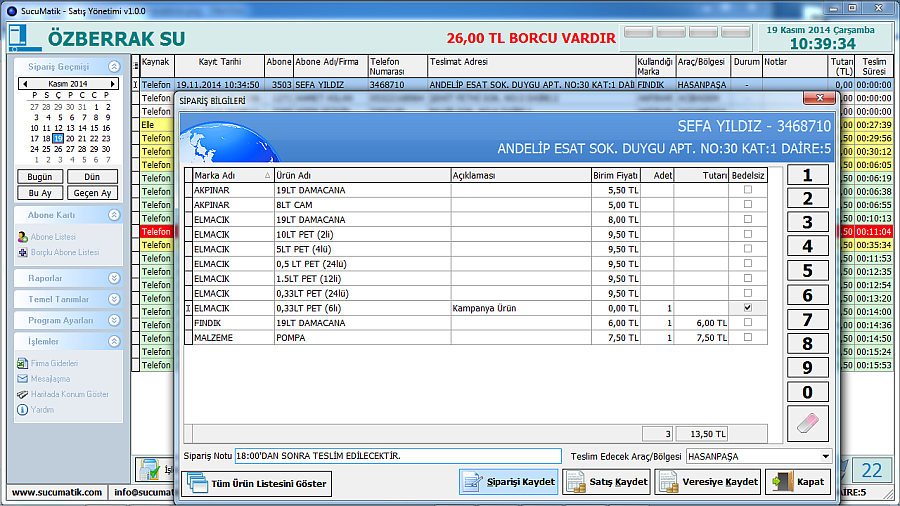The width and height of the screenshot is (900, 506).
Task: Select yellow 'Elle' row in main list
Action: (156, 124)
